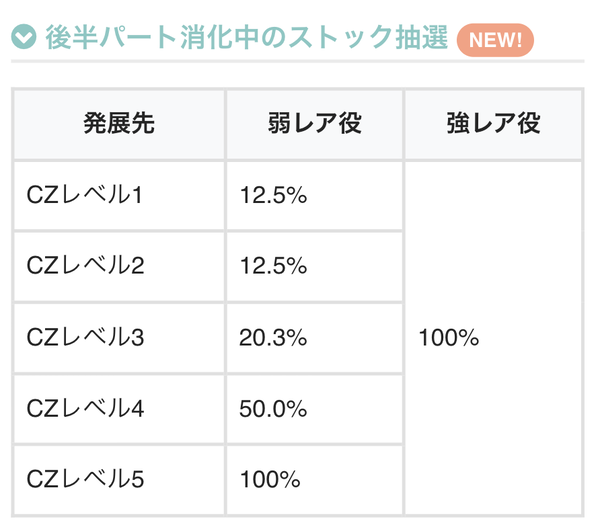Click the merged 100% 強レア役 cell

(x=494, y=338)
